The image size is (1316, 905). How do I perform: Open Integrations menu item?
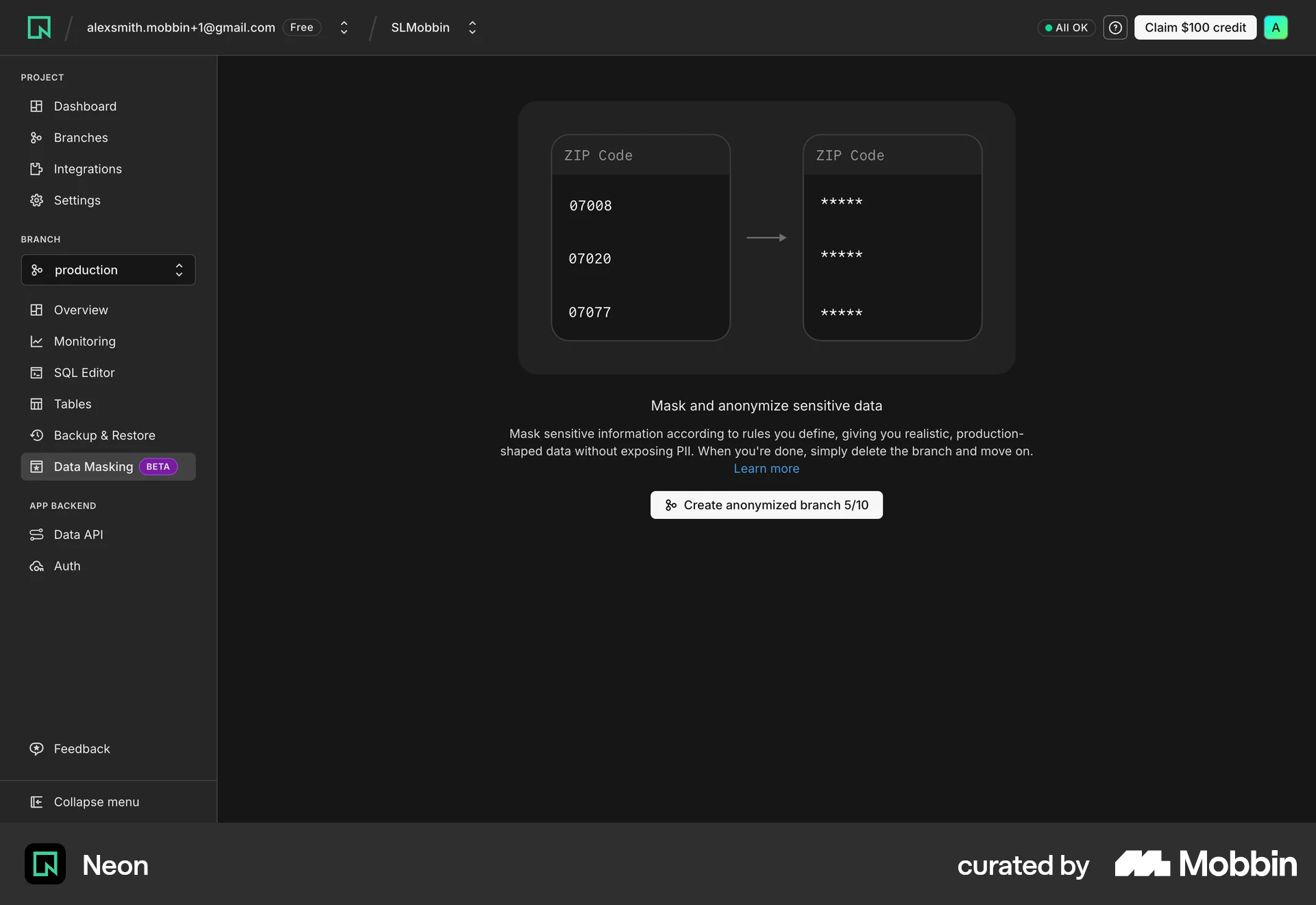(x=108, y=169)
